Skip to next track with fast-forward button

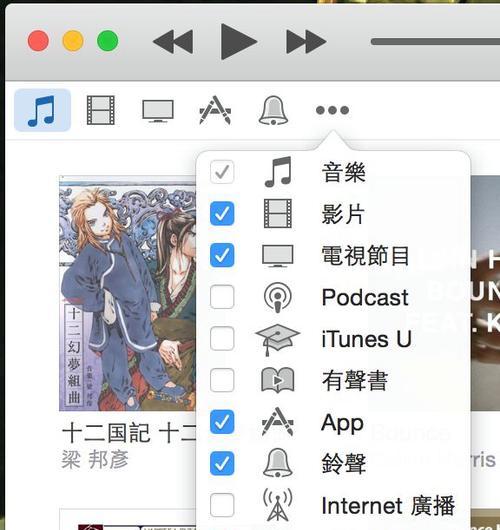[306, 42]
